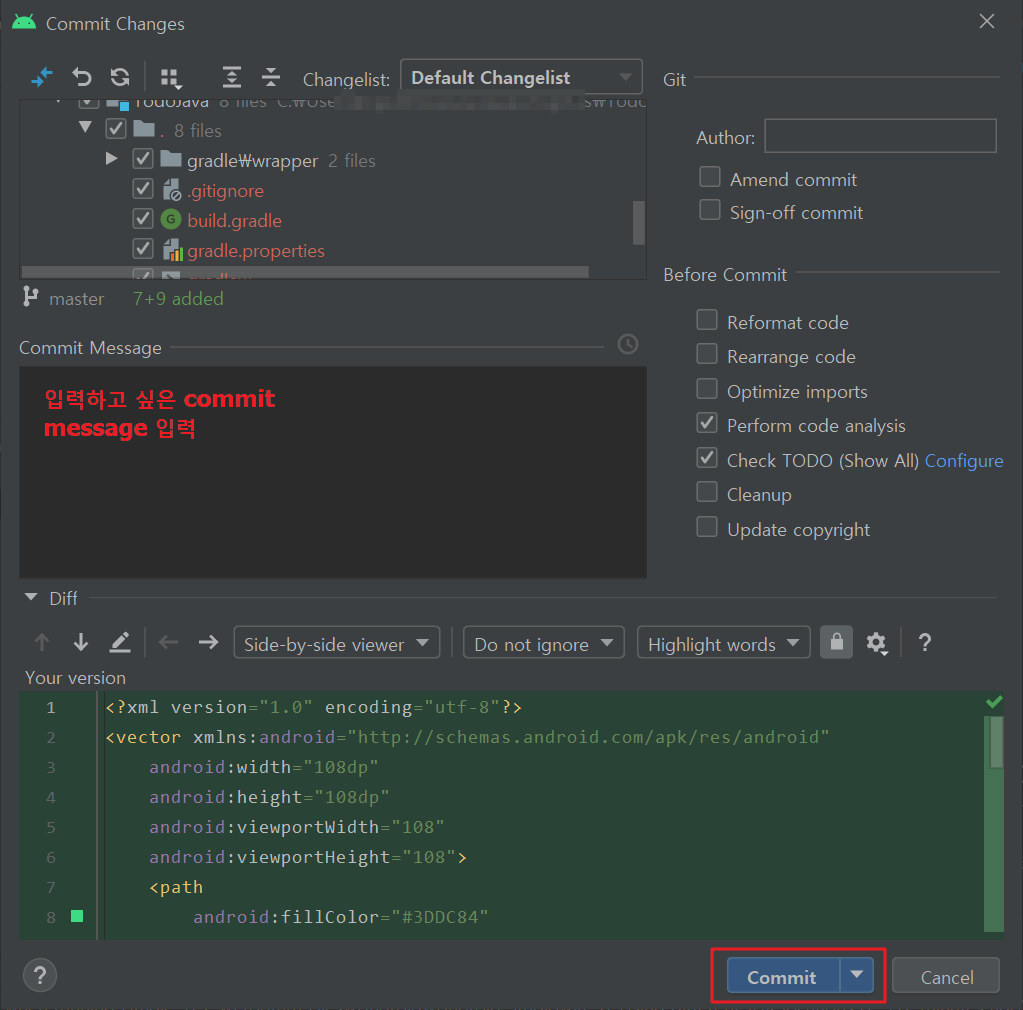Viewport: 1023px width, 1010px height.
Task: Open the Default Changelist dropdown
Action: [x=521, y=77]
